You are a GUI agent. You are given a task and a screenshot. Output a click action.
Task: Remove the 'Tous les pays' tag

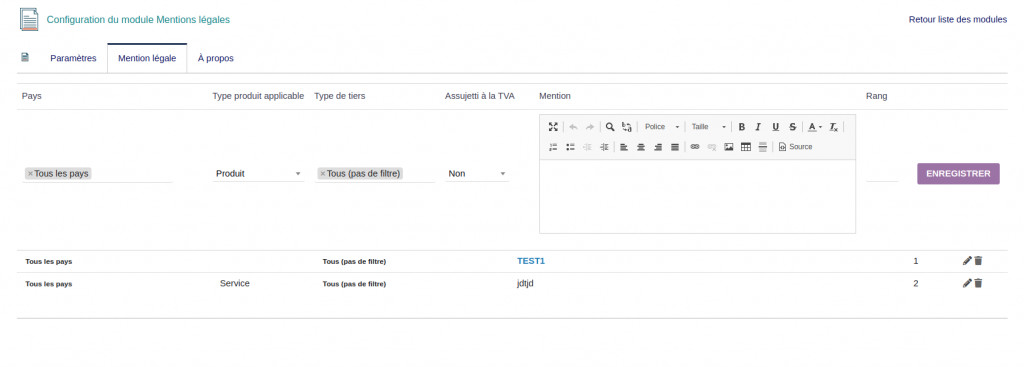pyautogui.click(x=30, y=174)
